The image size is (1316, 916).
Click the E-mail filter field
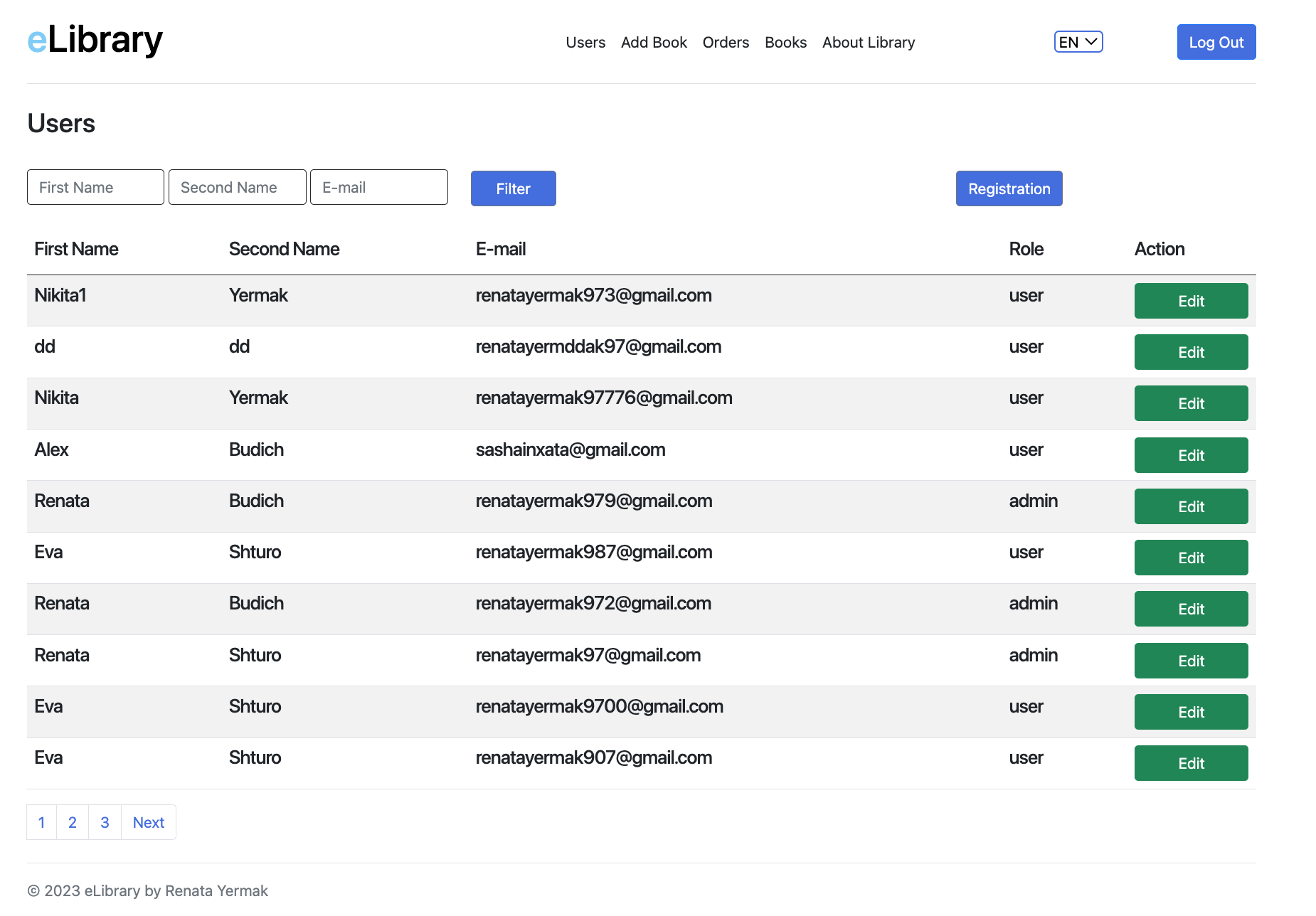378,187
